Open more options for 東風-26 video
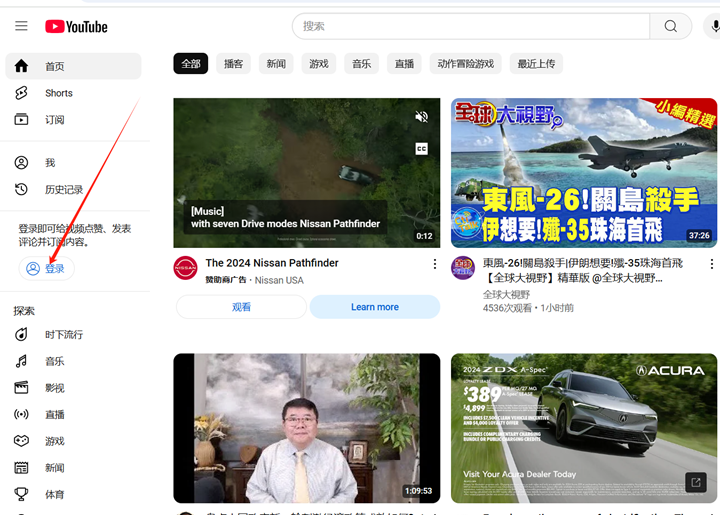The width and height of the screenshot is (720, 515). tap(711, 264)
